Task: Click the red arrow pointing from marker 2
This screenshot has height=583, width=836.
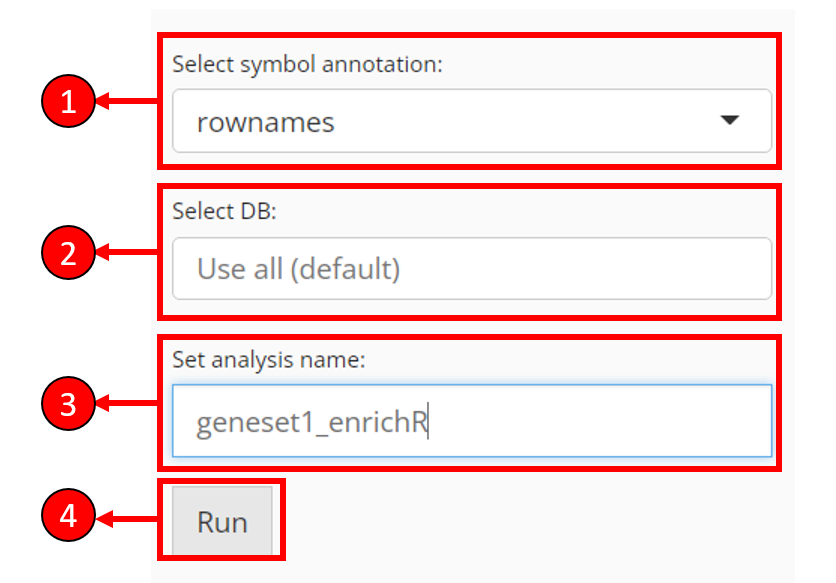Action: click(127, 252)
